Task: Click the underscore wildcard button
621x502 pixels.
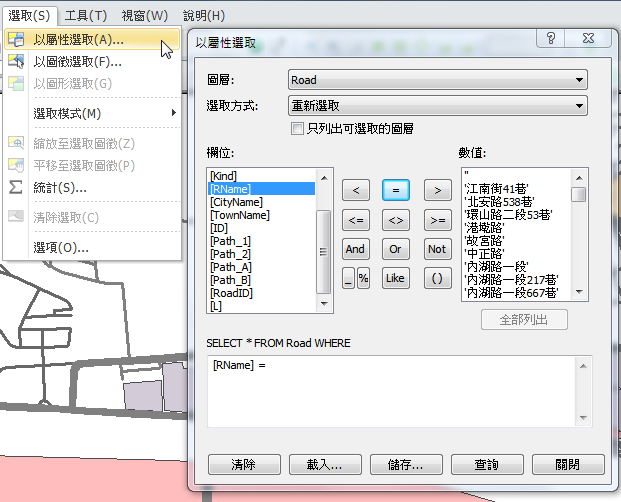Action: [x=348, y=278]
